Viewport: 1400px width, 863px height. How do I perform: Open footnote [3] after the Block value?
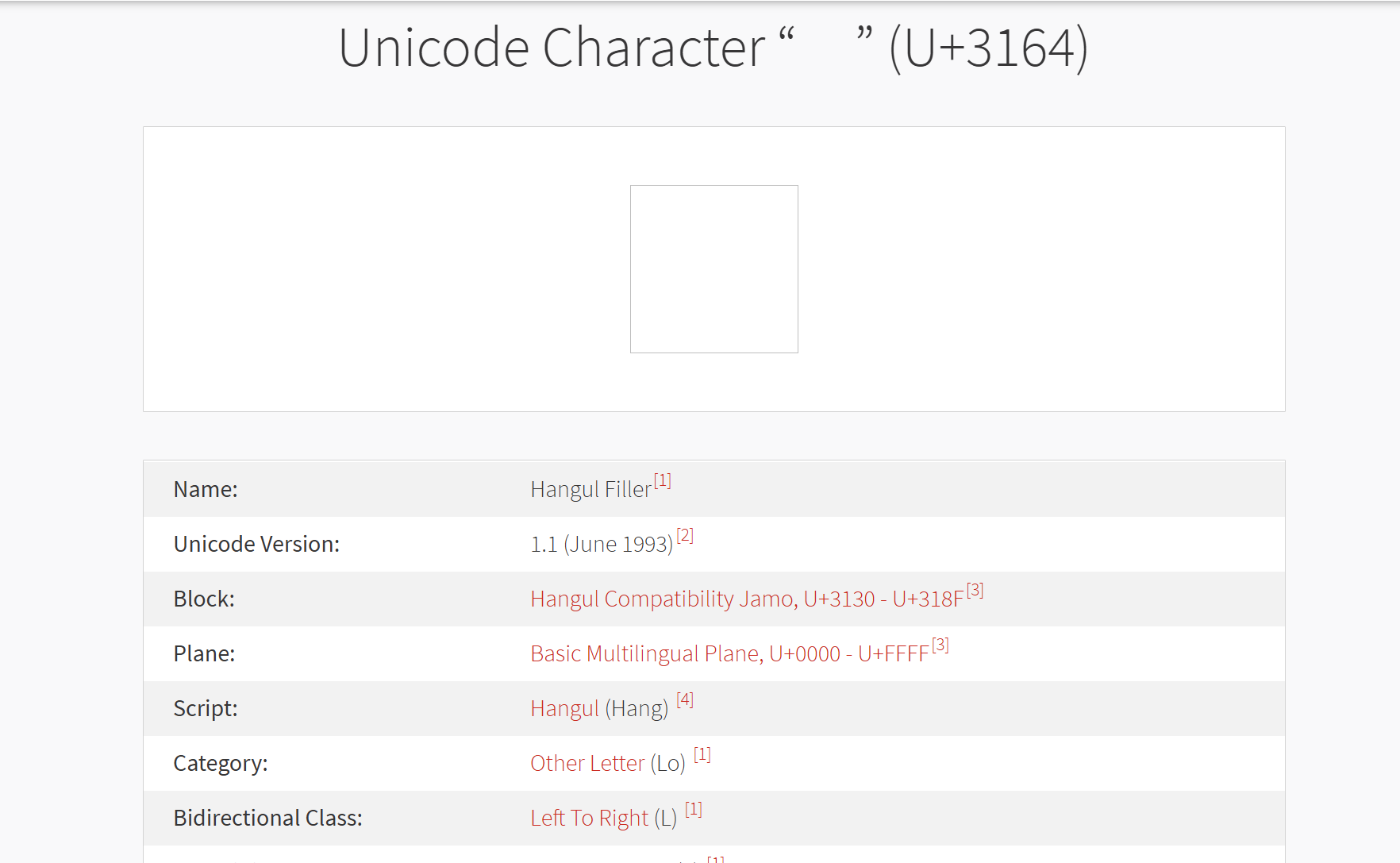point(975,590)
